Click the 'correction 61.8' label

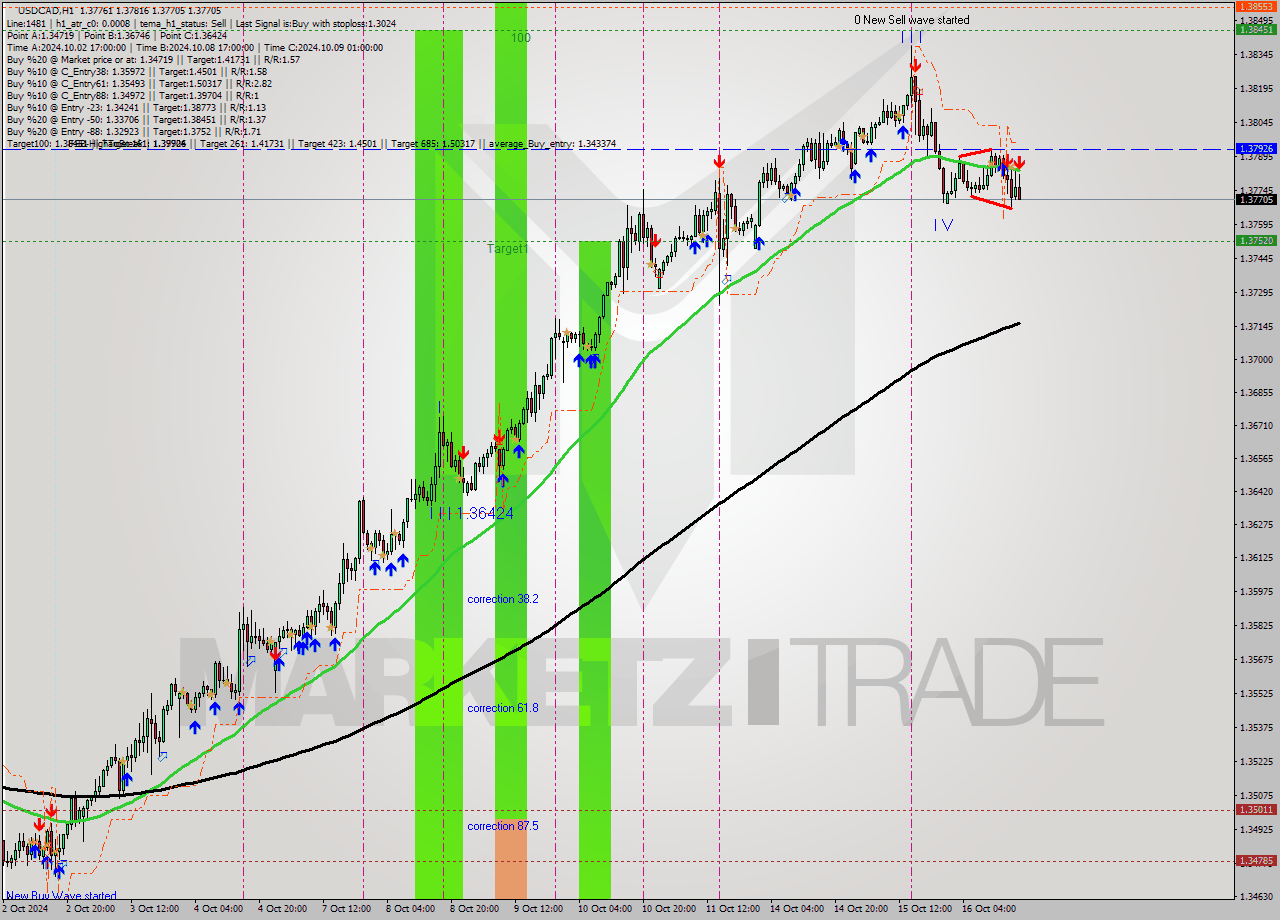[x=503, y=708]
